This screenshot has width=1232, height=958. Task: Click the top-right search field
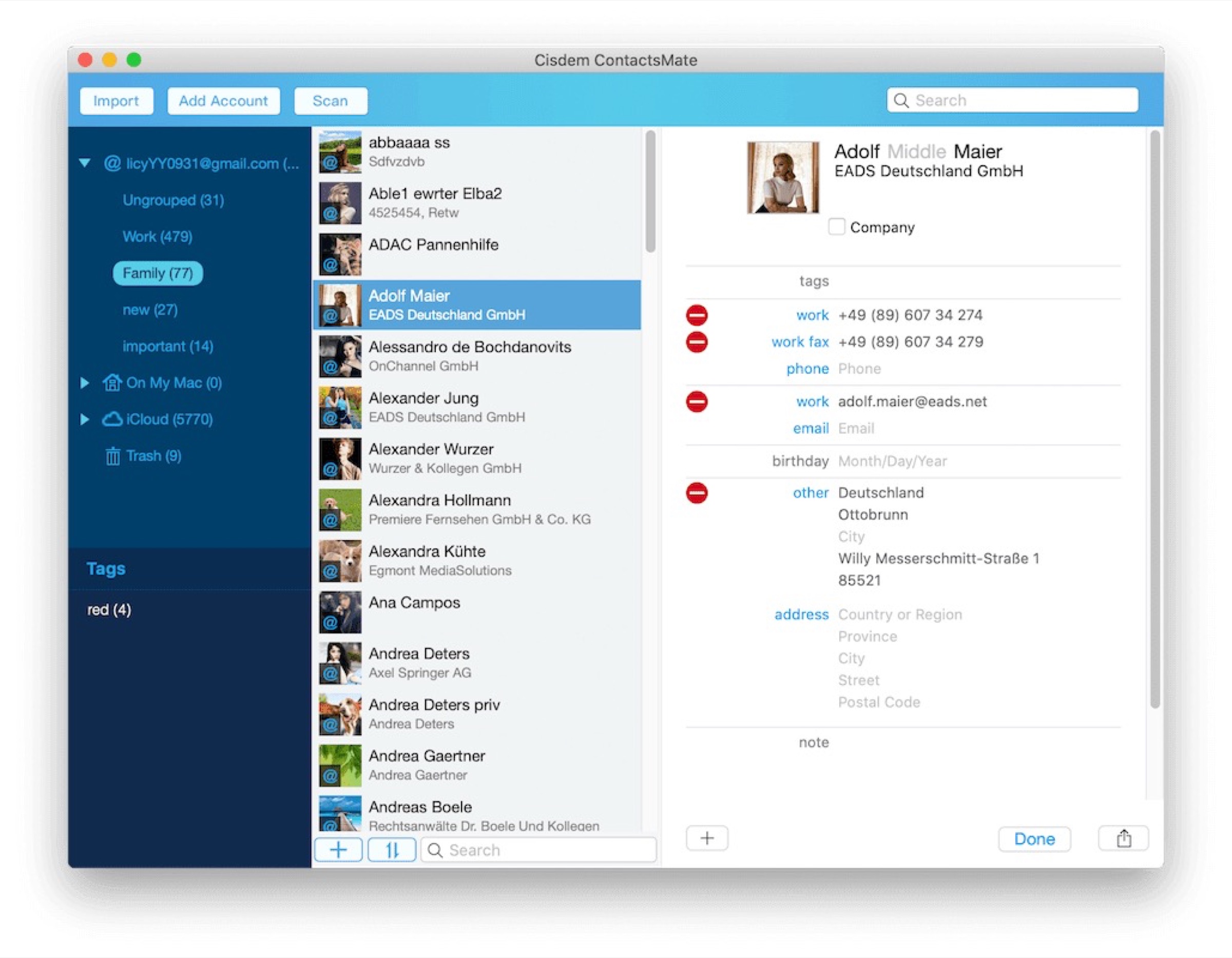pos(1013,100)
